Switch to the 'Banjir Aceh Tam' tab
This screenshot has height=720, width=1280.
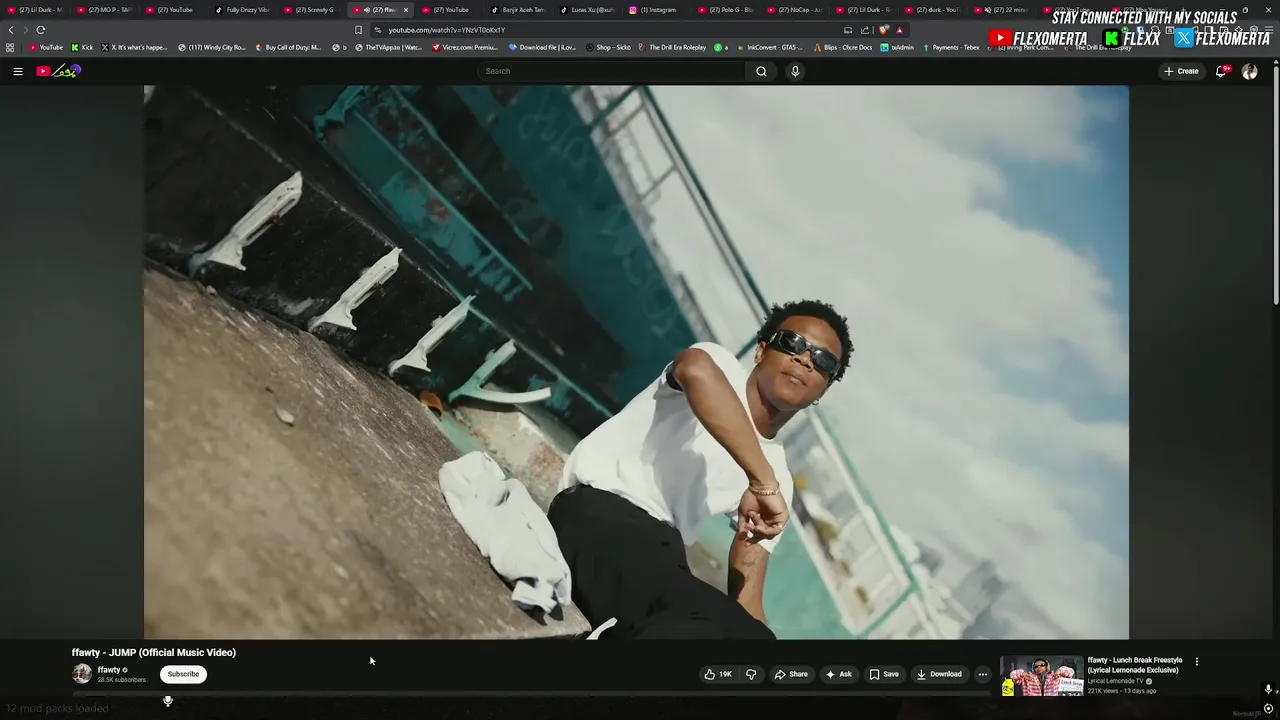pyautogui.click(x=518, y=10)
